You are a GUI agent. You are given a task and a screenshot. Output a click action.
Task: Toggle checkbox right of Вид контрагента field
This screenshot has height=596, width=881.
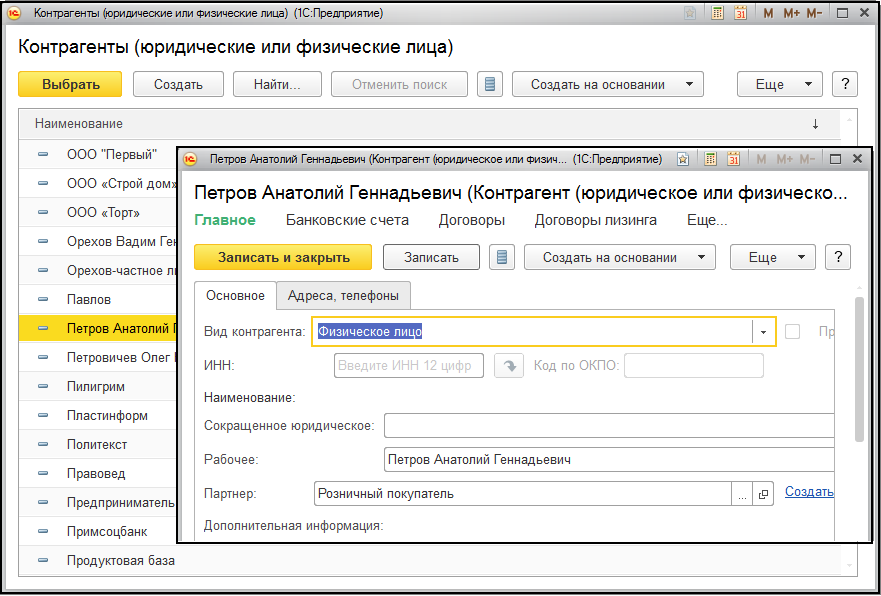(792, 331)
